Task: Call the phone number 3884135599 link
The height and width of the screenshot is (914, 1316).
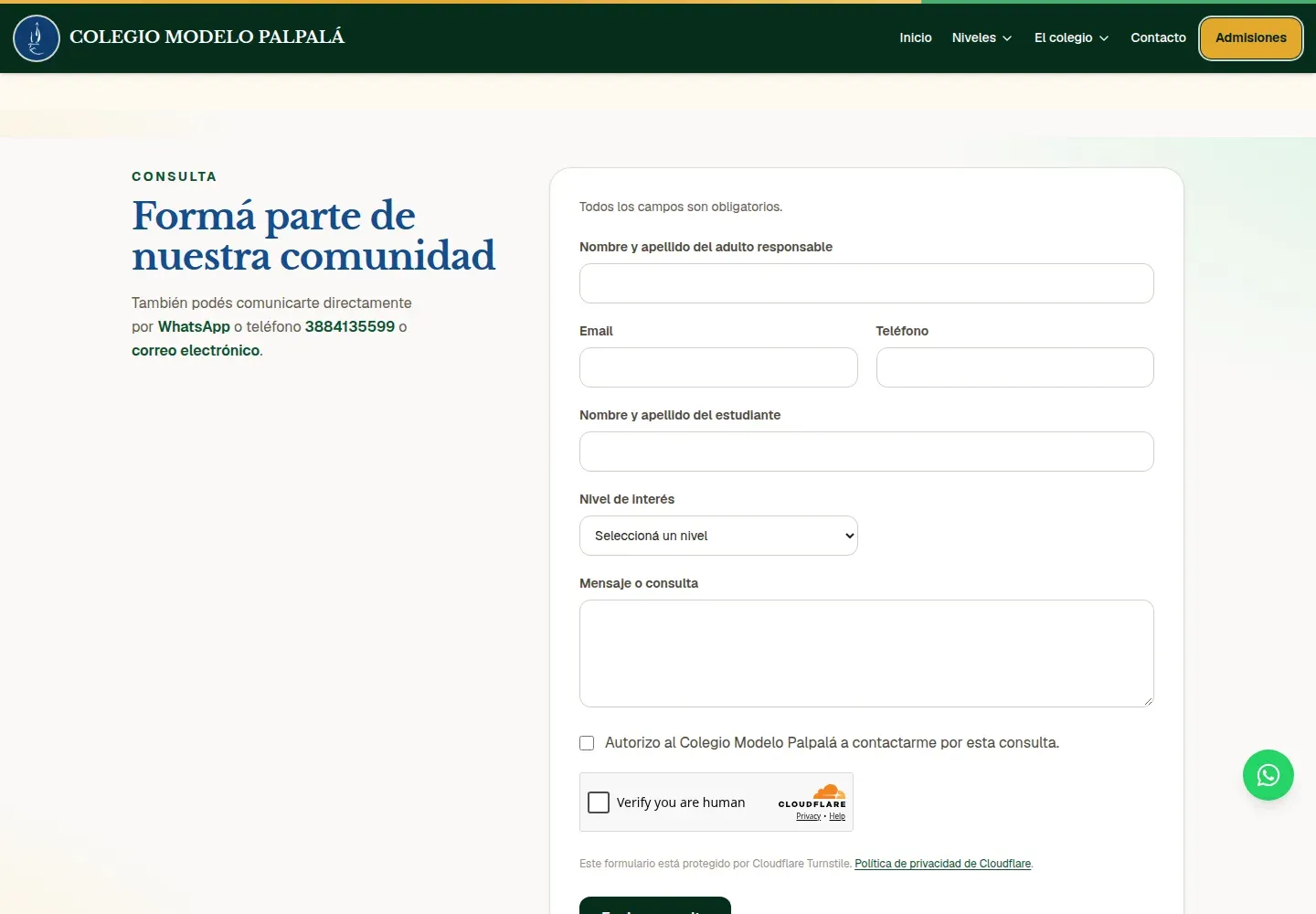Action: click(x=350, y=326)
